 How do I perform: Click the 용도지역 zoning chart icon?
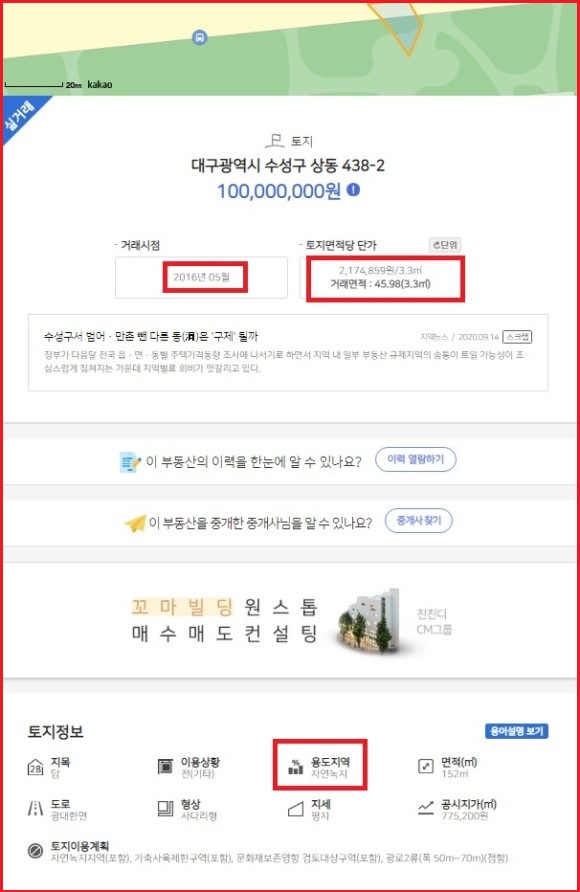[296, 767]
